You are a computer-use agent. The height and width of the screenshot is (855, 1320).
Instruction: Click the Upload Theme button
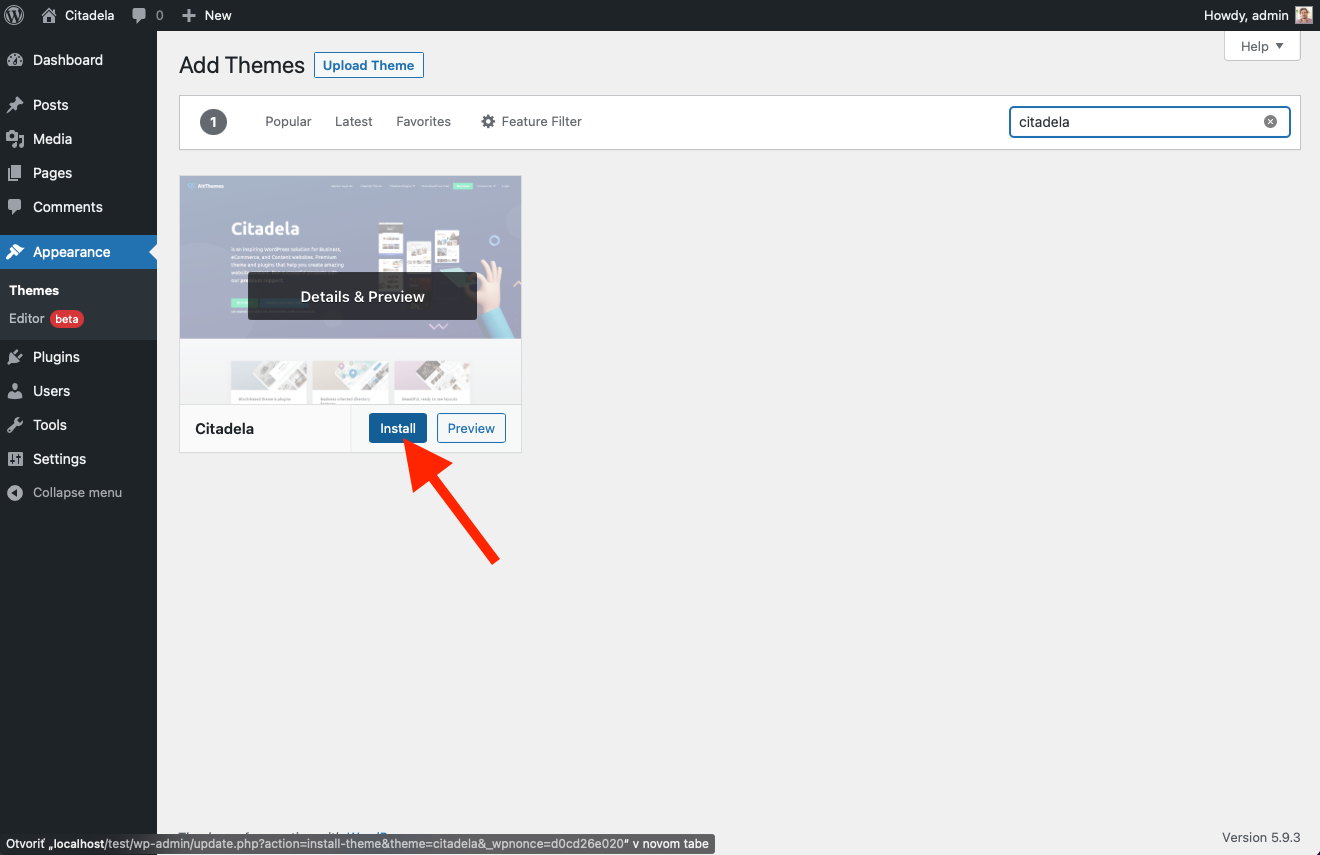pos(368,65)
